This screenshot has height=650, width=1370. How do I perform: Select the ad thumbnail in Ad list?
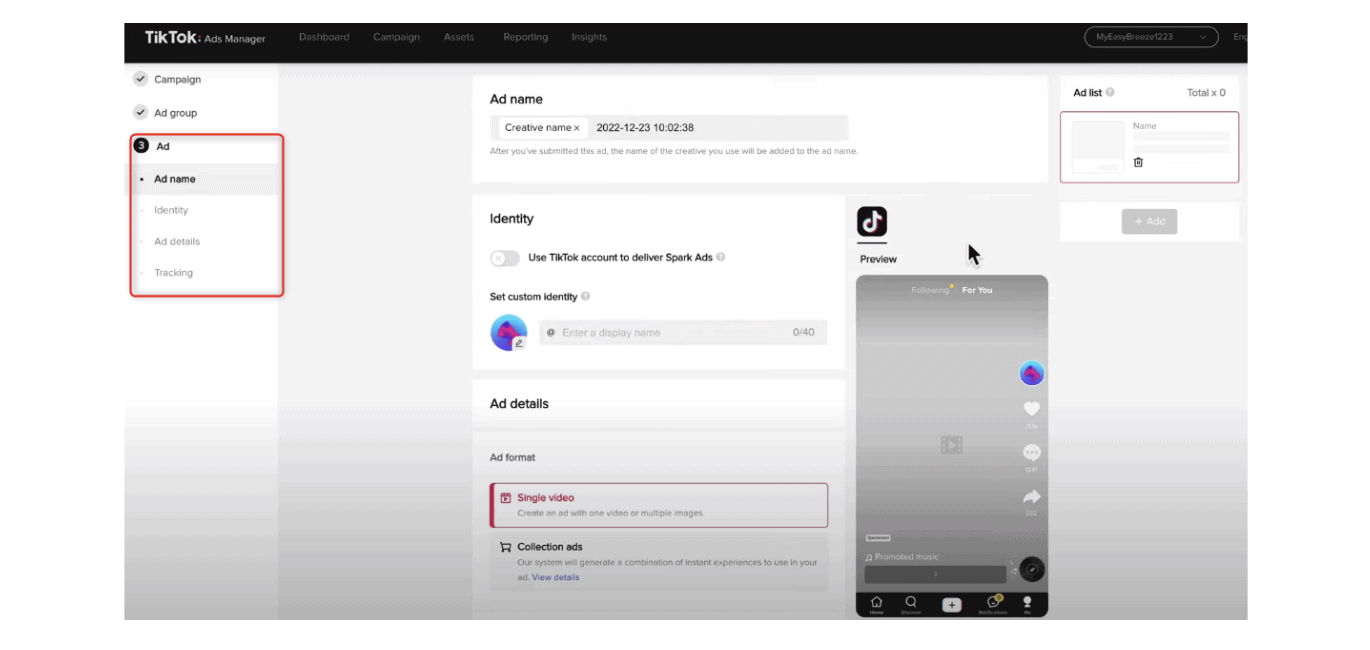(x=1098, y=147)
